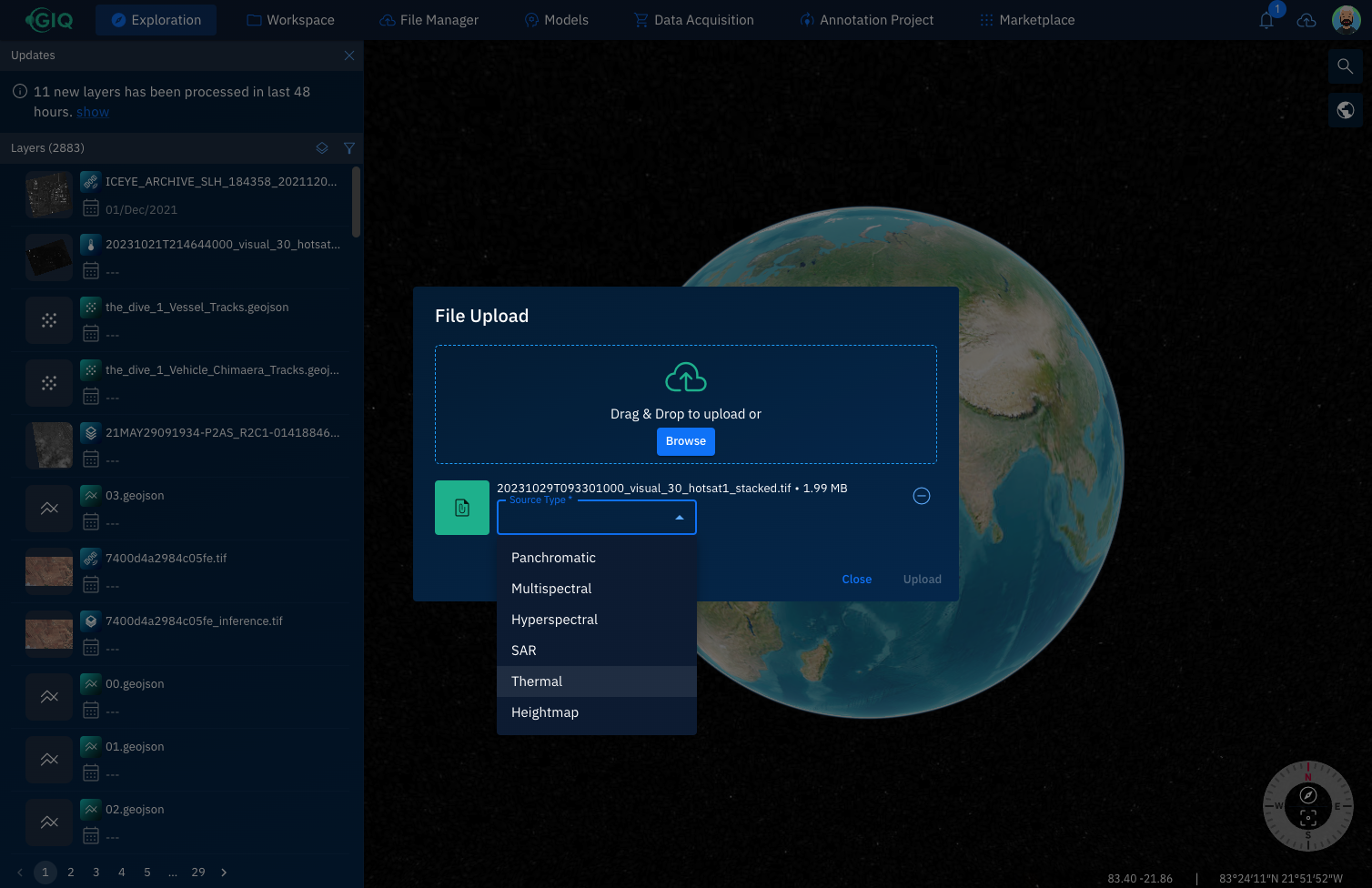Select Multispectral source type
Image resolution: width=1372 pixels, height=888 pixels.
[x=597, y=589]
